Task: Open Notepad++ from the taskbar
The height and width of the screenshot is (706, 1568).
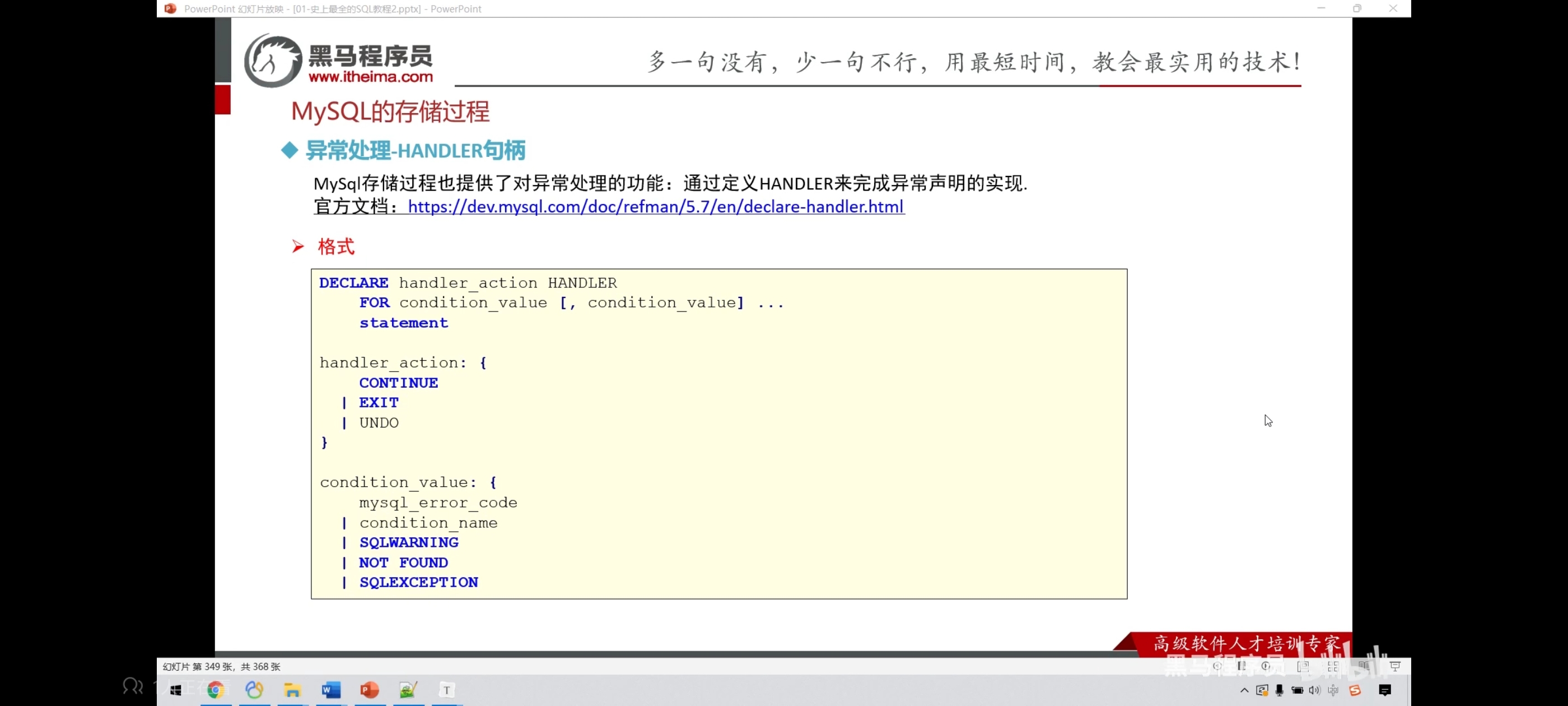Action: coord(408,690)
